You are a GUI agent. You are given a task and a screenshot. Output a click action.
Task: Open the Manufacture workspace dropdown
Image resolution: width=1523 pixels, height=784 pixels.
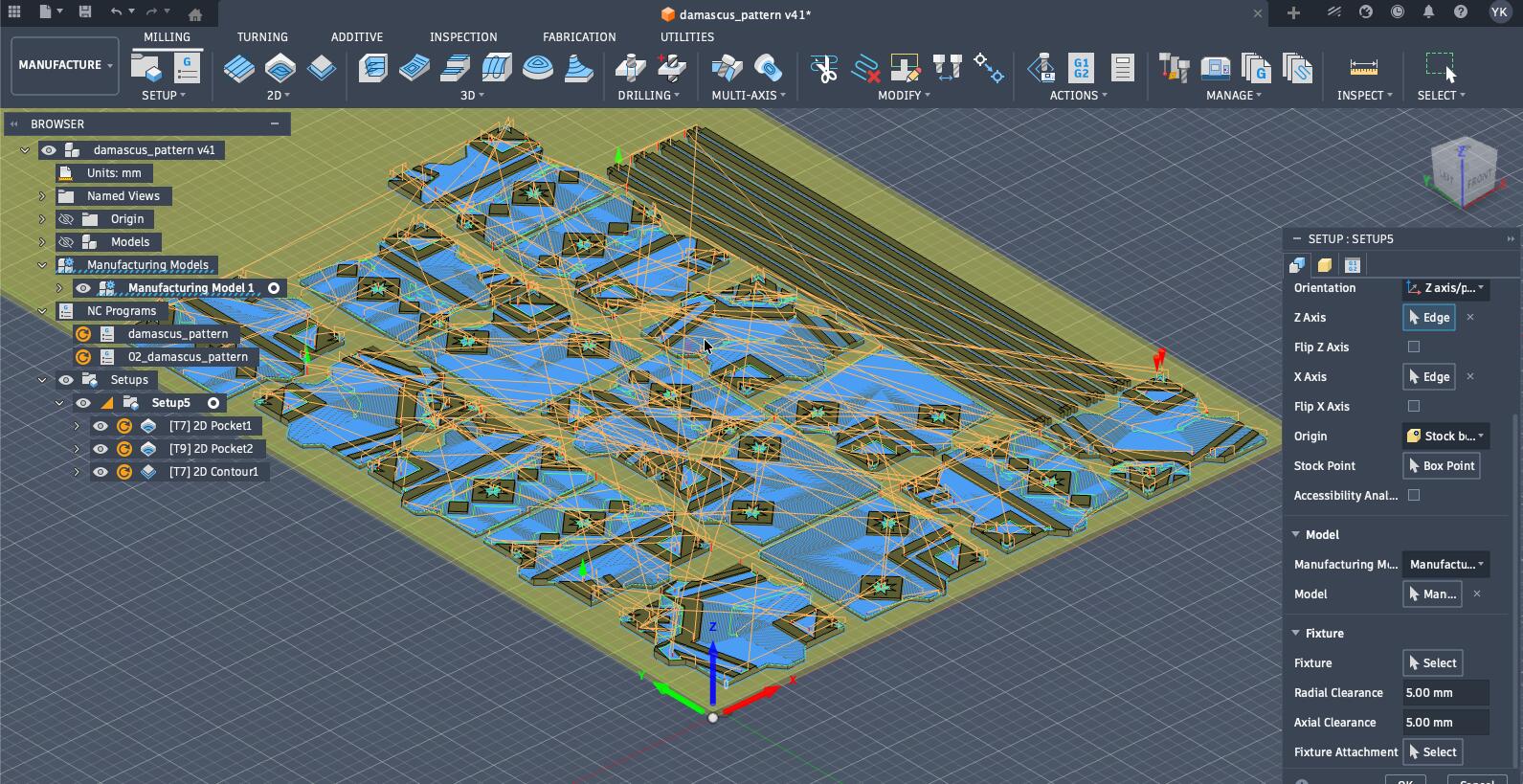click(x=65, y=65)
